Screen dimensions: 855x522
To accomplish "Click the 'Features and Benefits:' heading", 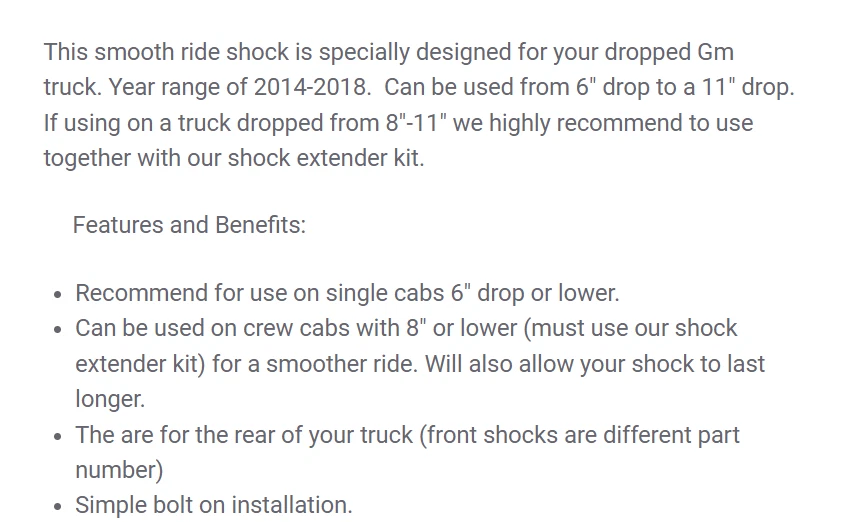I will click(x=189, y=224).
